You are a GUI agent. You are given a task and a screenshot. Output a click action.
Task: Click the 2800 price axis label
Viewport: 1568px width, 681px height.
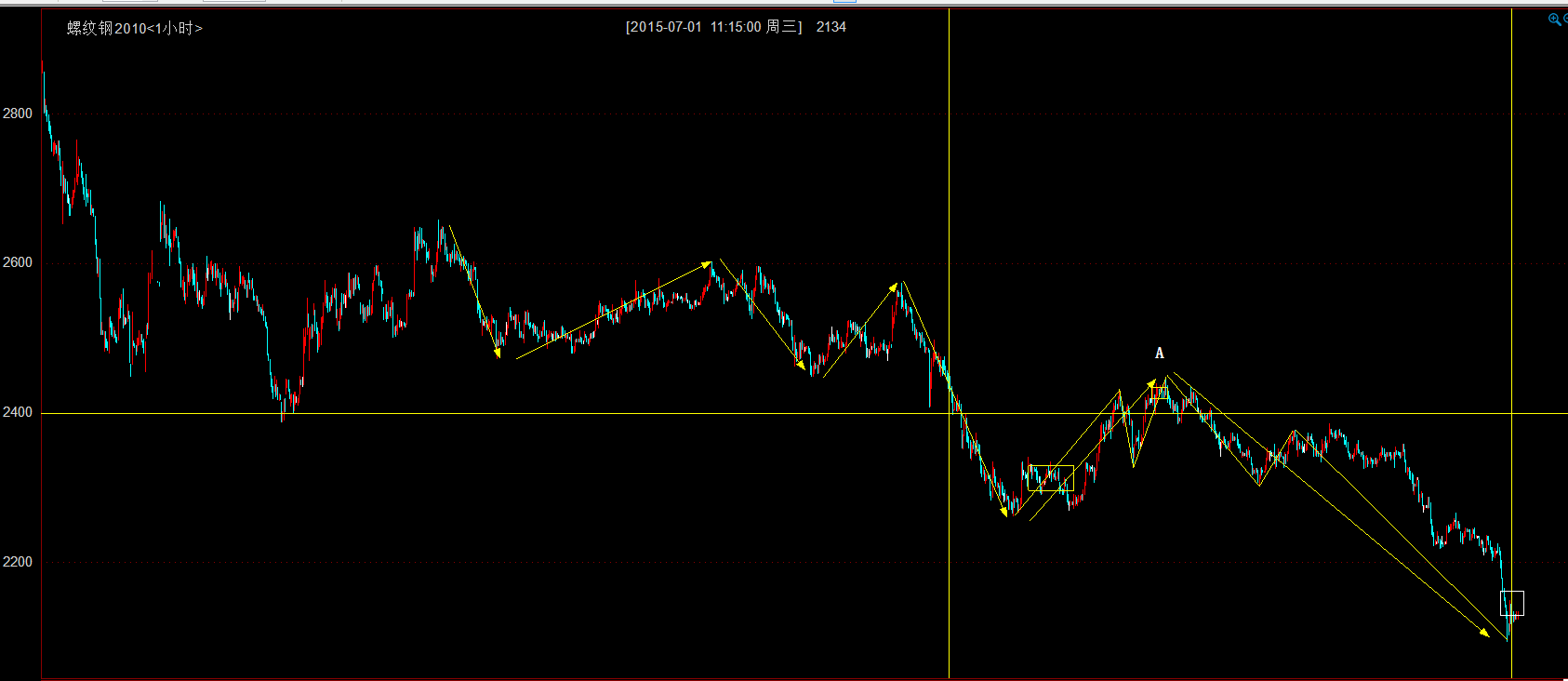click(18, 113)
